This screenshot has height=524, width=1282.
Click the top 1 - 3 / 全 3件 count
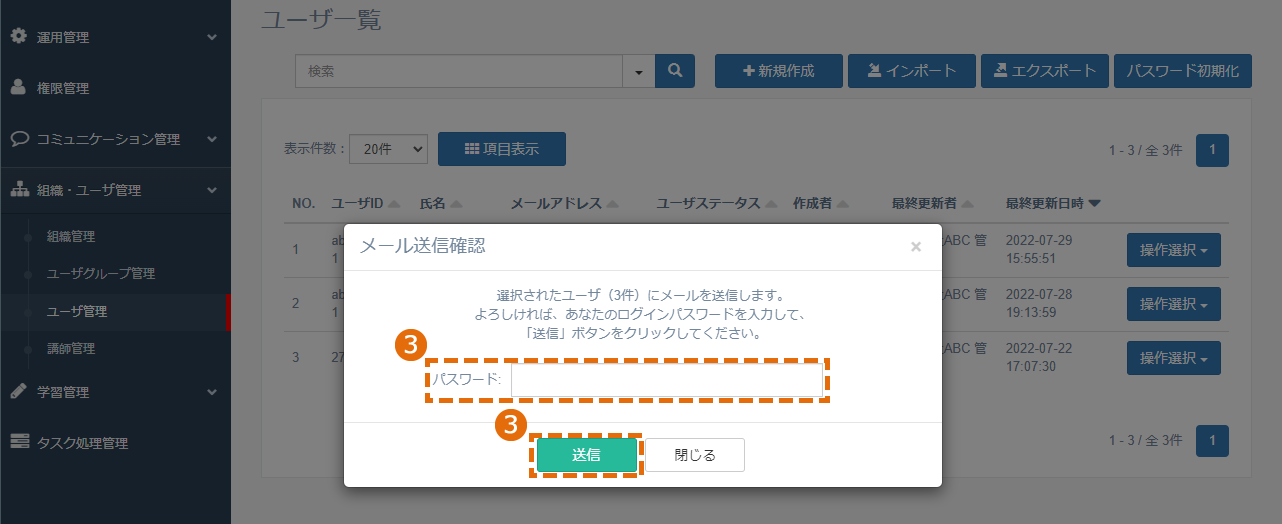click(1145, 150)
